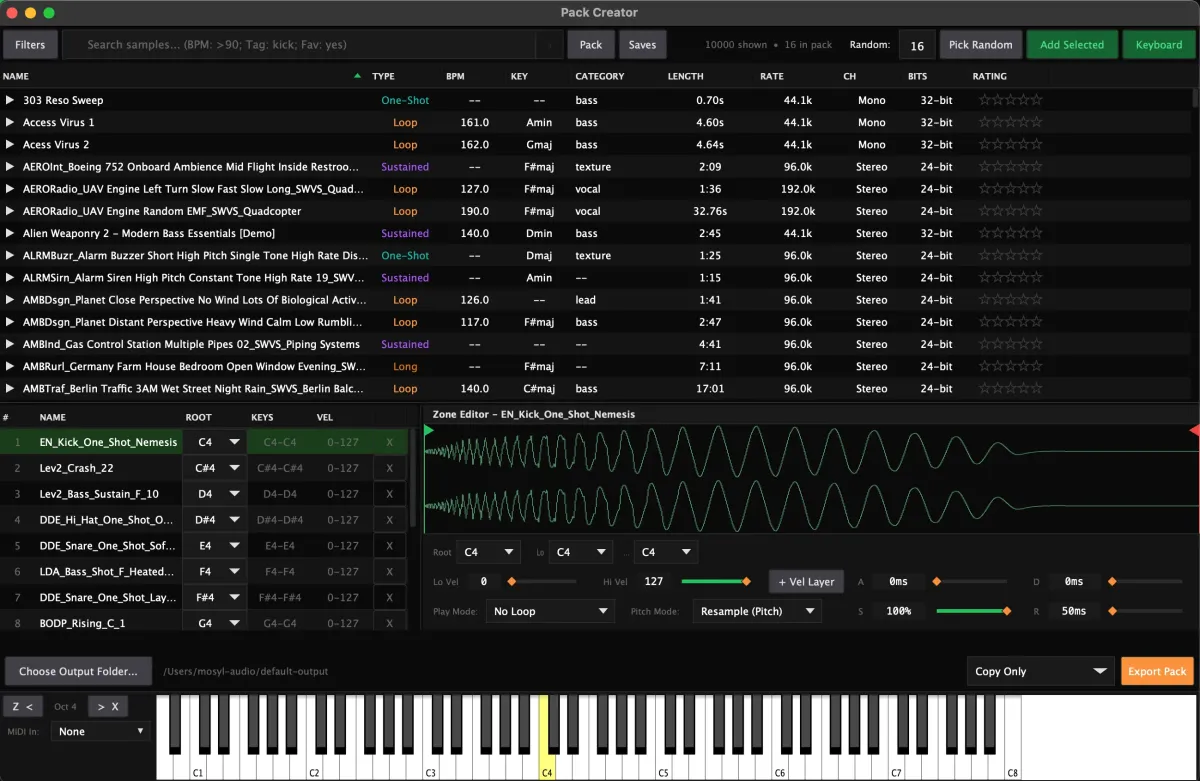Image resolution: width=1200 pixels, height=781 pixels.
Task: Sort samples by KEY column header
Action: coord(519,76)
